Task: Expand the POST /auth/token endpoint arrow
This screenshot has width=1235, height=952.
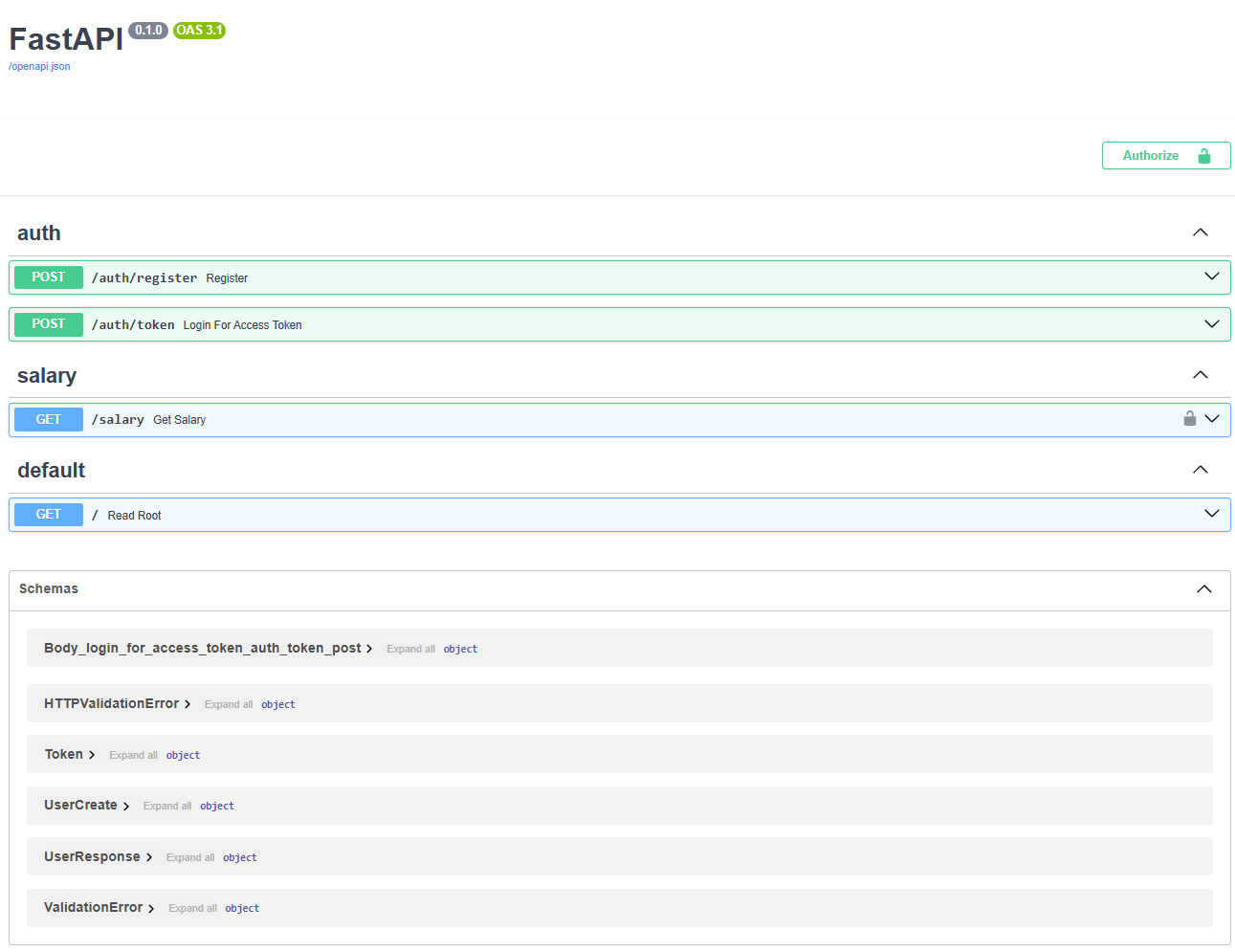Action: pyautogui.click(x=1212, y=323)
